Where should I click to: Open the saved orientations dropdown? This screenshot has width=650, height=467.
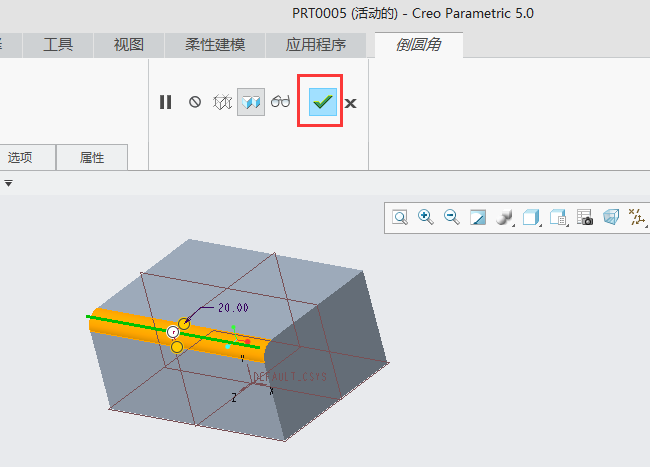point(558,218)
